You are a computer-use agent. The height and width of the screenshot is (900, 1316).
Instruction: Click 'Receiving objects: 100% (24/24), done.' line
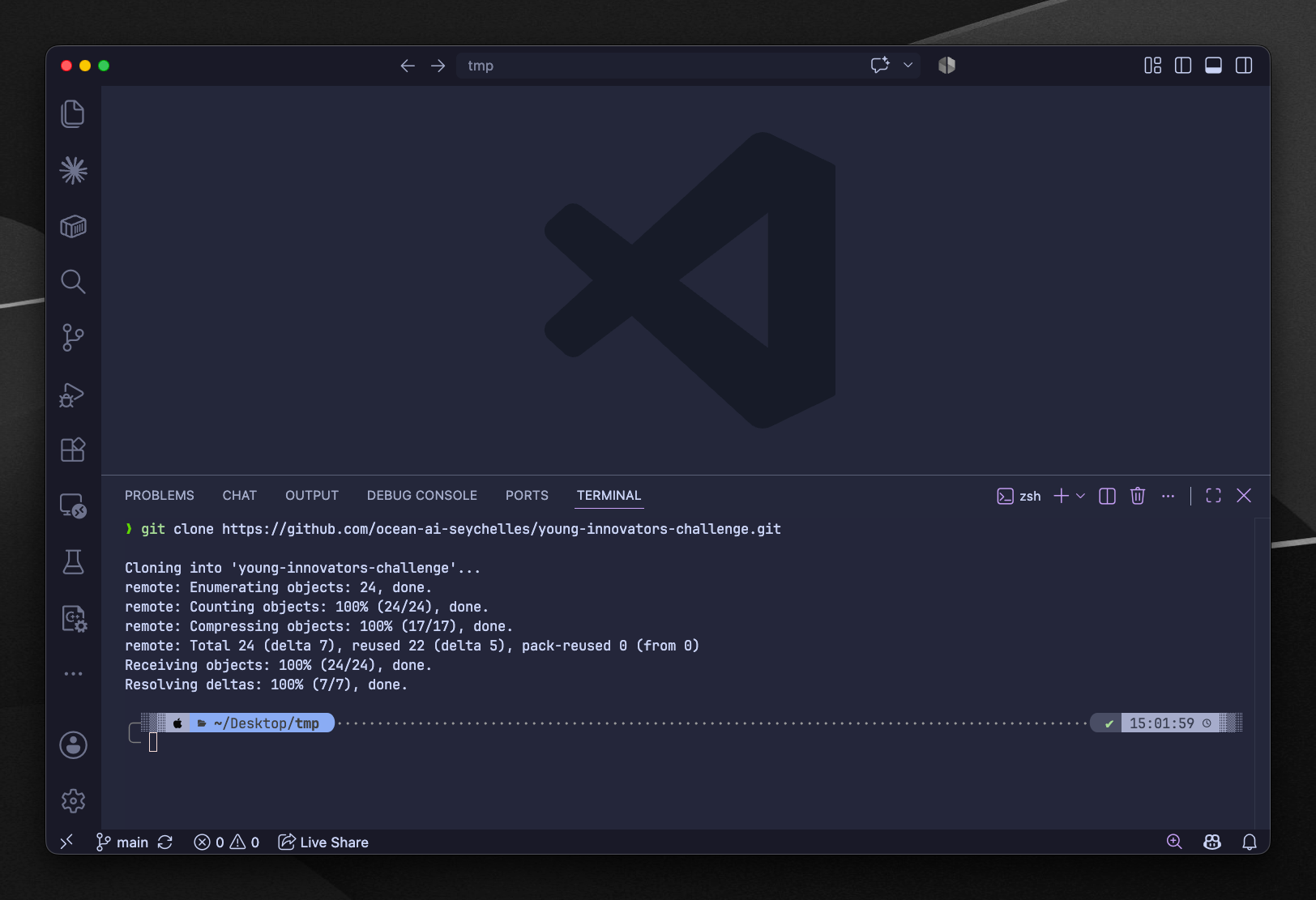278,665
